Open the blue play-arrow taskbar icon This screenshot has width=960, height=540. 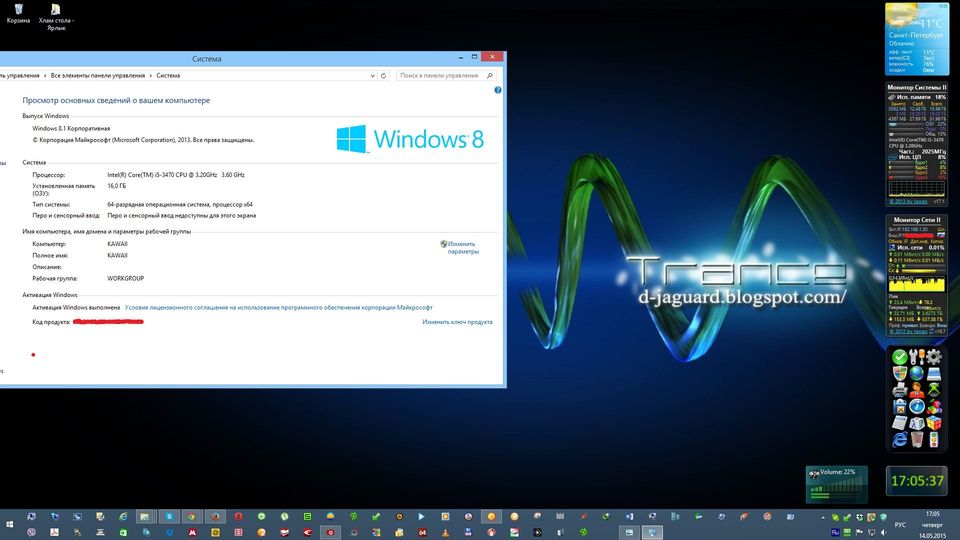point(421,517)
